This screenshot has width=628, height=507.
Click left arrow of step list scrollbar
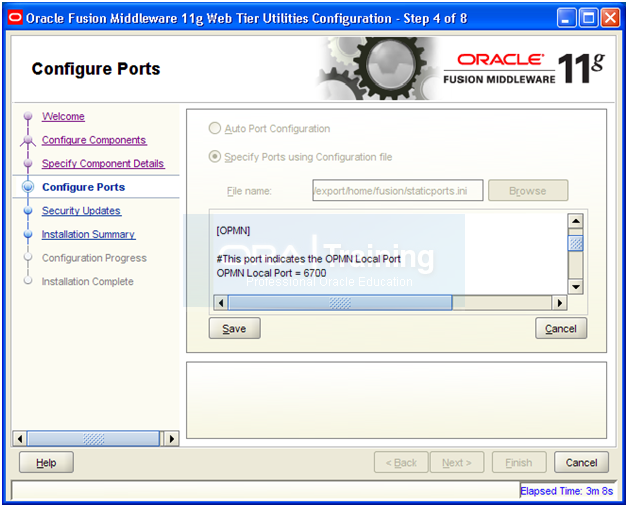20,439
